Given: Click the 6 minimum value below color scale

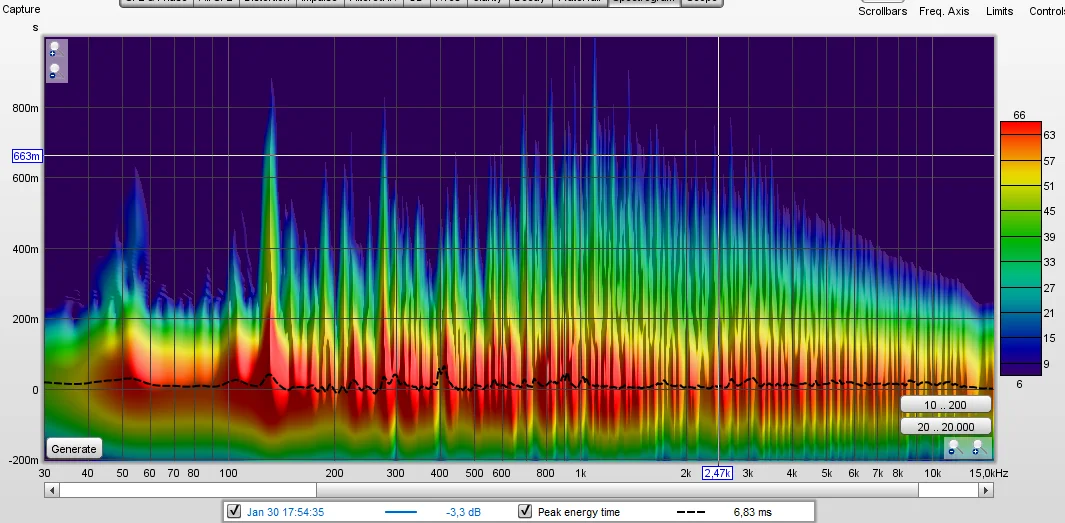Looking at the screenshot, I should pos(1019,384).
